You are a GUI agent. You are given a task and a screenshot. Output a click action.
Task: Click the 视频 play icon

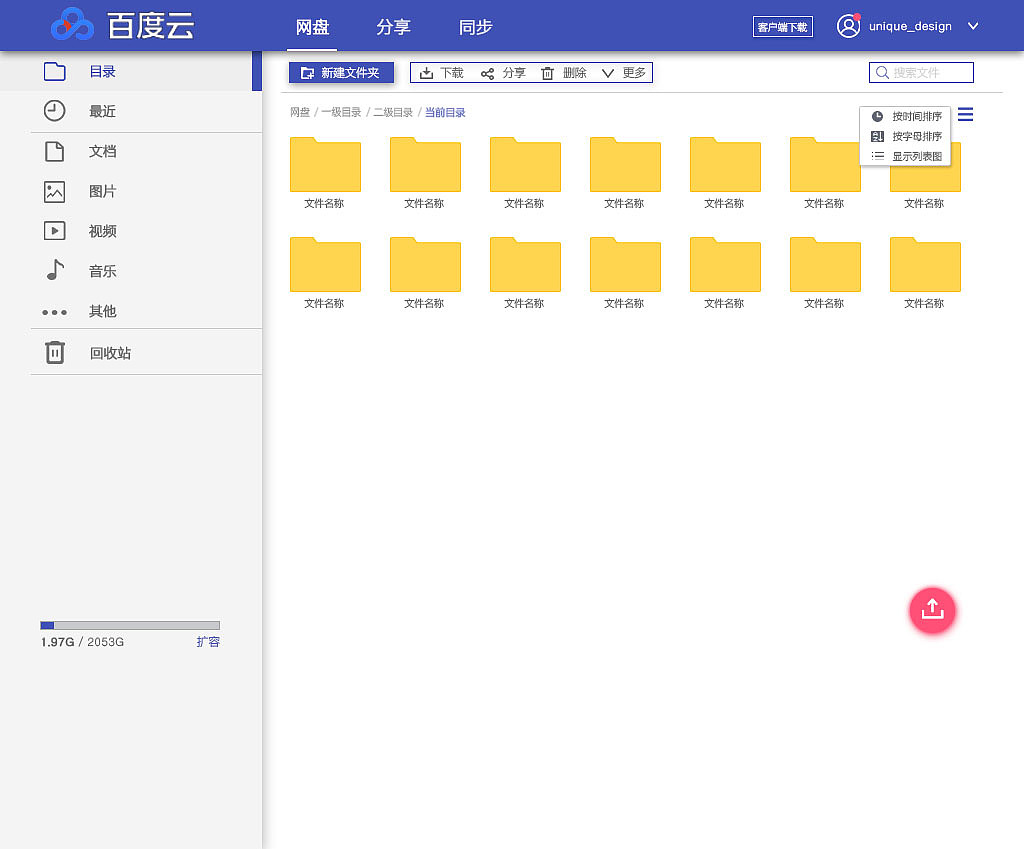click(x=55, y=231)
